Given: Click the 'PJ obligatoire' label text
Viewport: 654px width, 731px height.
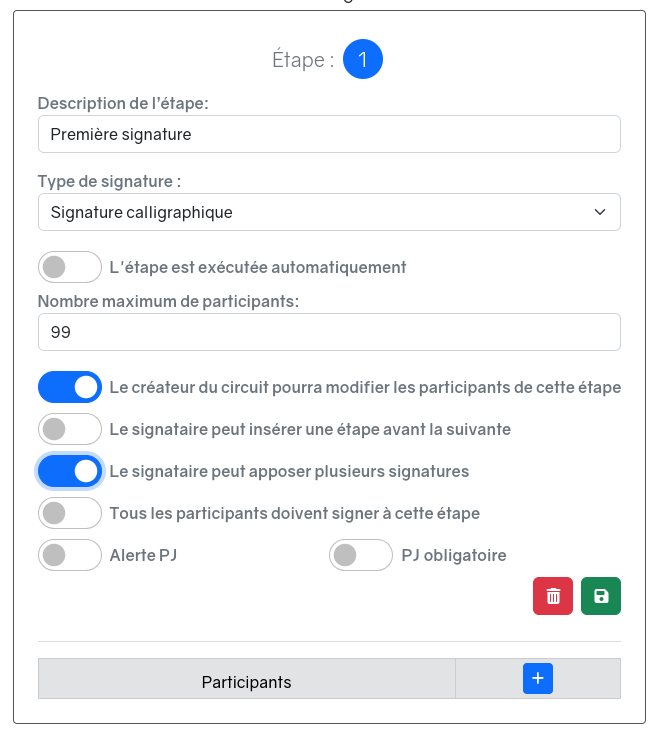Looking at the screenshot, I should click(x=454, y=555).
